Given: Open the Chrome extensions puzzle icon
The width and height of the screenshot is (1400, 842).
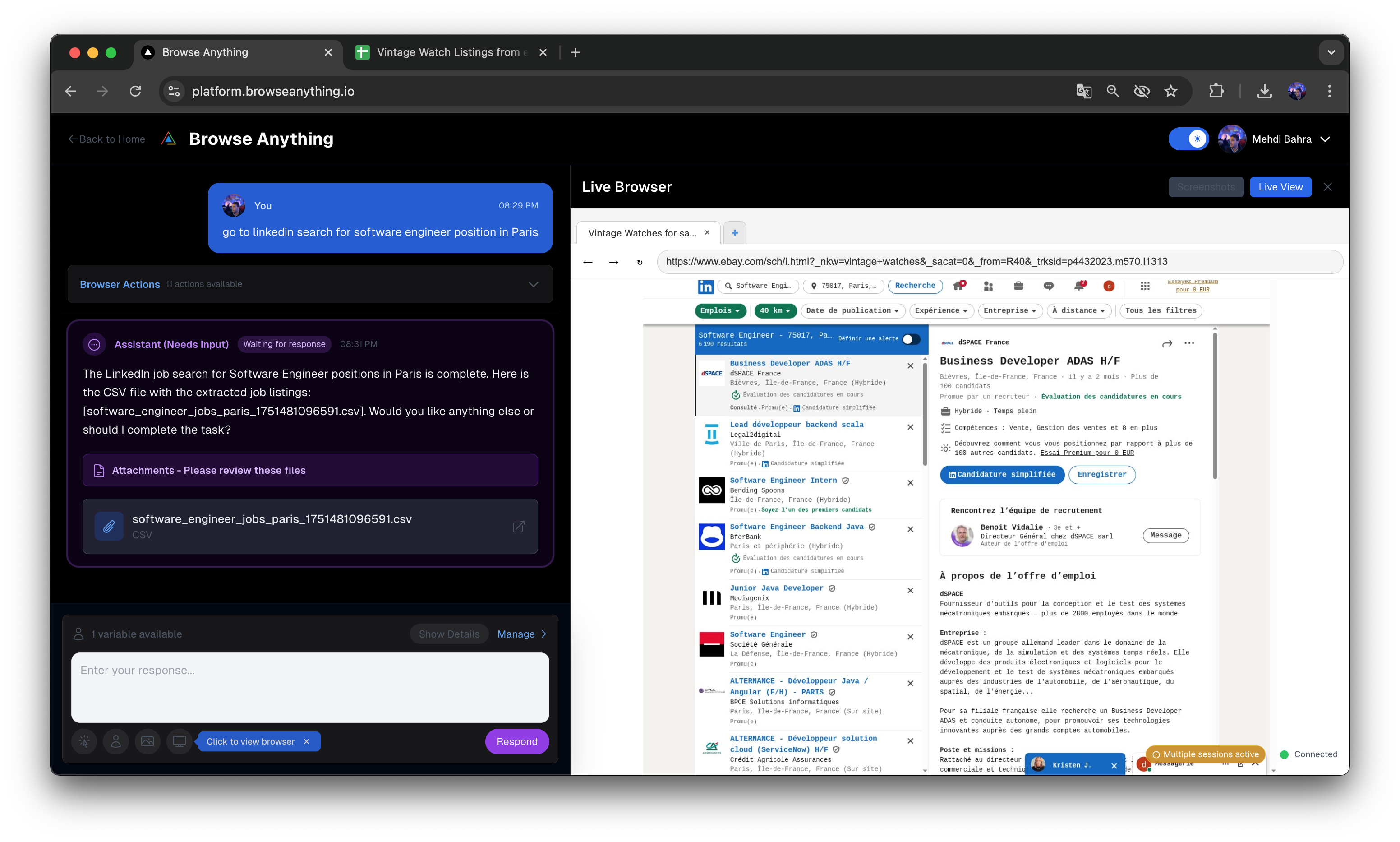Looking at the screenshot, I should click(x=1216, y=91).
